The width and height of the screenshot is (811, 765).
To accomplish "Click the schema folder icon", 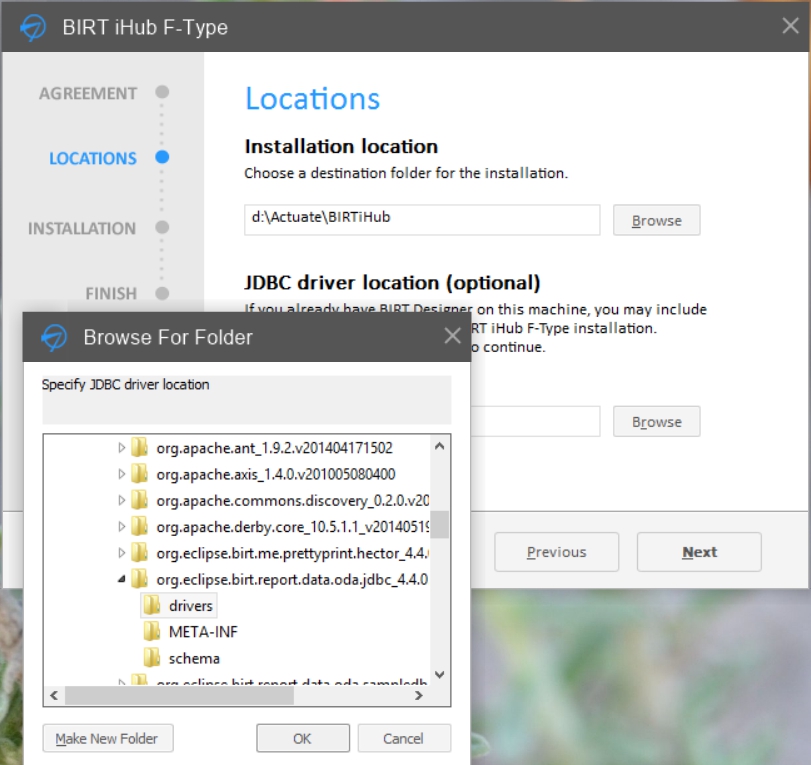I will [152, 658].
